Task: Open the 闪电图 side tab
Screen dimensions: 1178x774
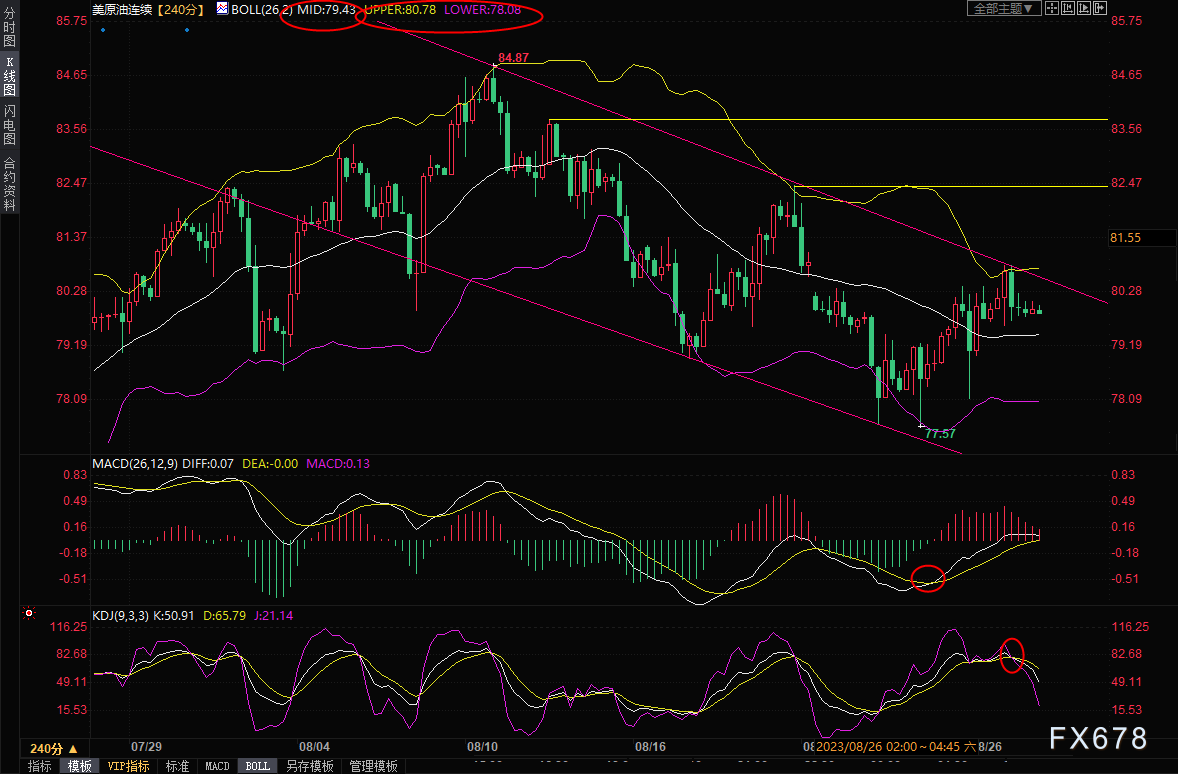Action: tap(10, 125)
